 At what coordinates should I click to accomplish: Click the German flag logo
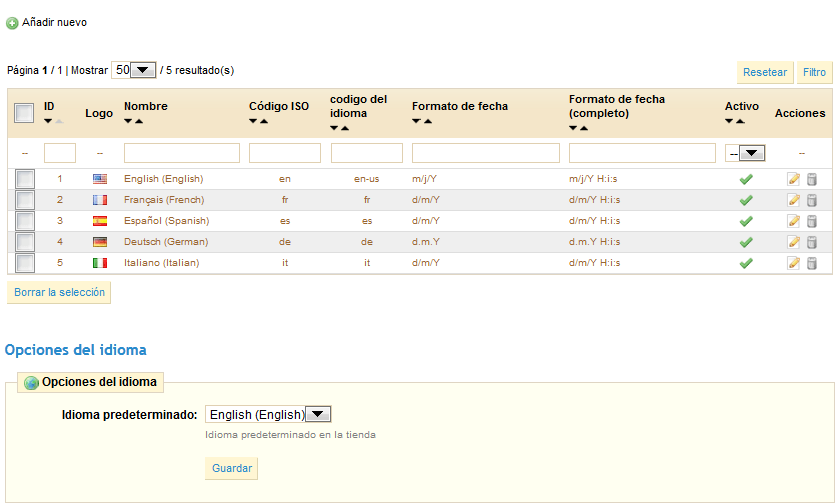point(100,242)
